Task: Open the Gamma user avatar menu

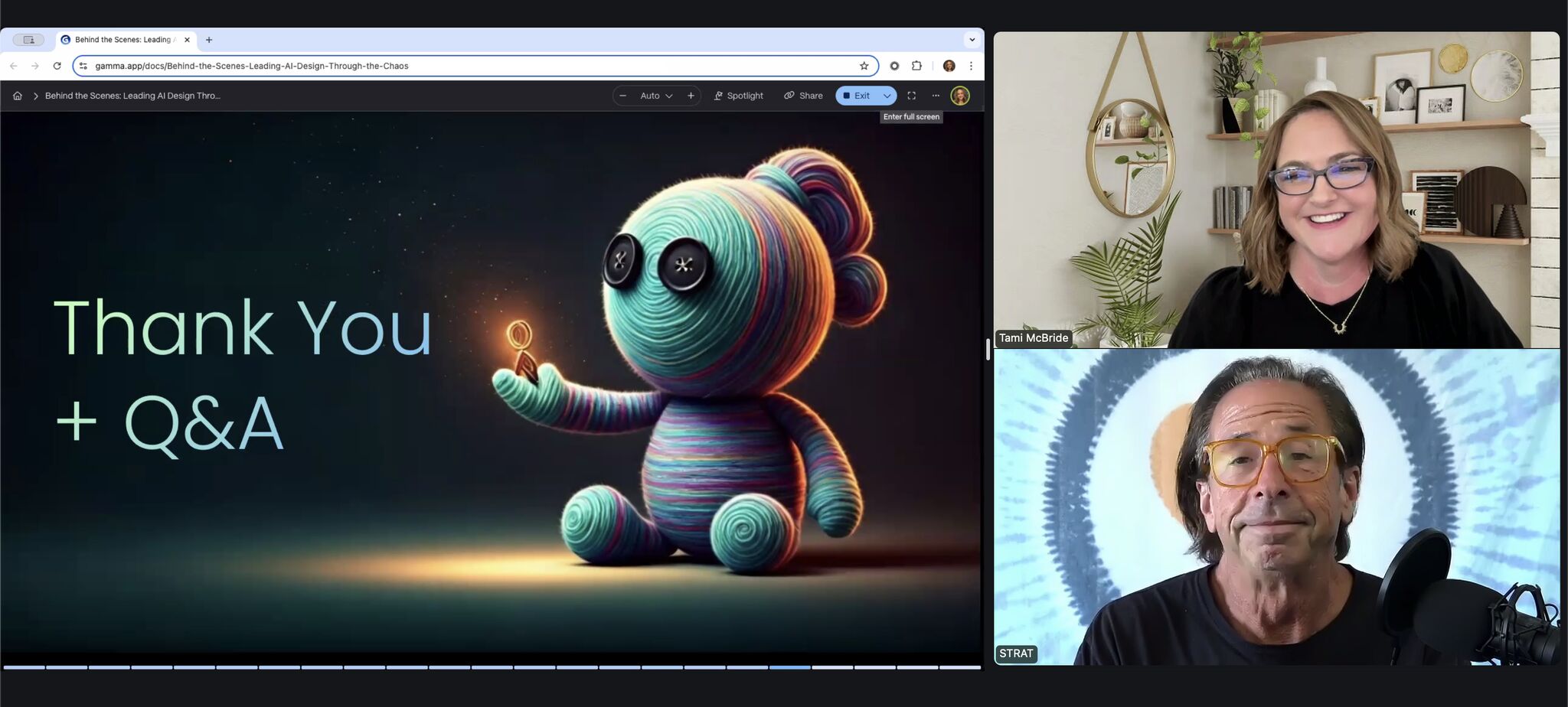Action: click(960, 96)
